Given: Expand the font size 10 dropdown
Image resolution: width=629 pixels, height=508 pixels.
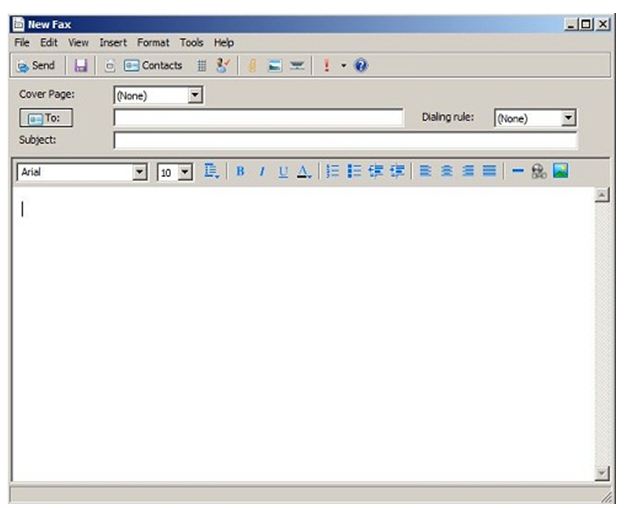Looking at the screenshot, I should 185,172.
